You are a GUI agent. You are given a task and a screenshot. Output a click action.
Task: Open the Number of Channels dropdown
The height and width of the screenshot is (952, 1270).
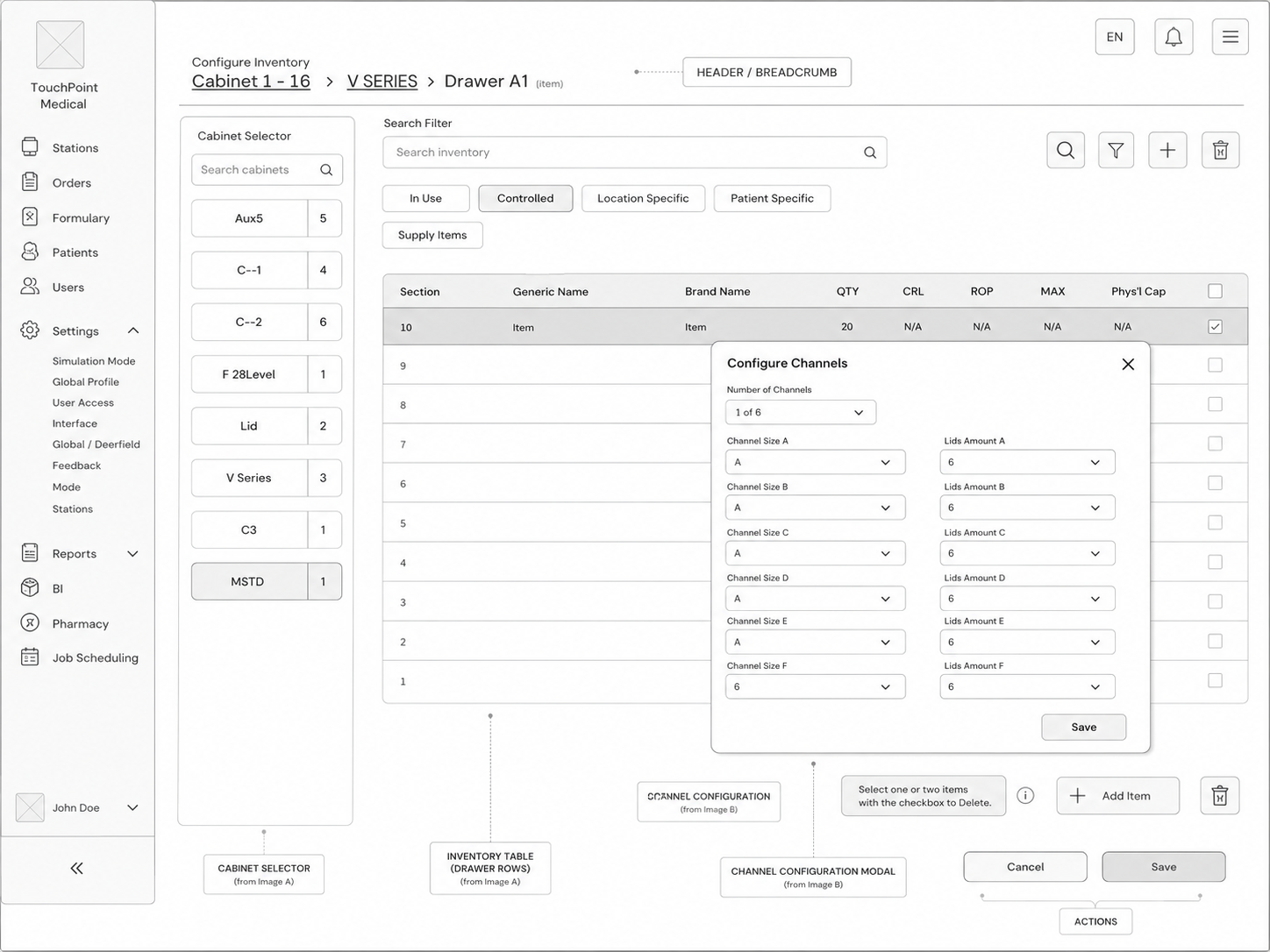[x=801, y=412]
